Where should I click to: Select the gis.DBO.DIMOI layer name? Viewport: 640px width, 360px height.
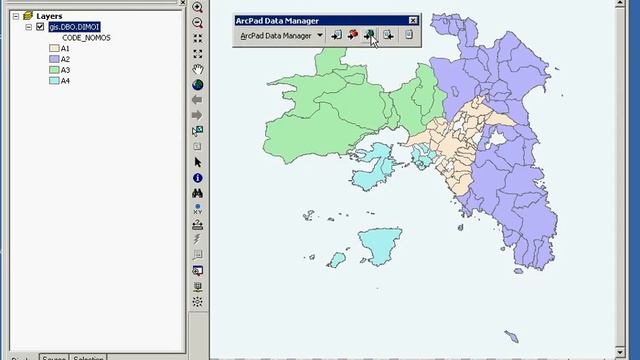(74, 27)
